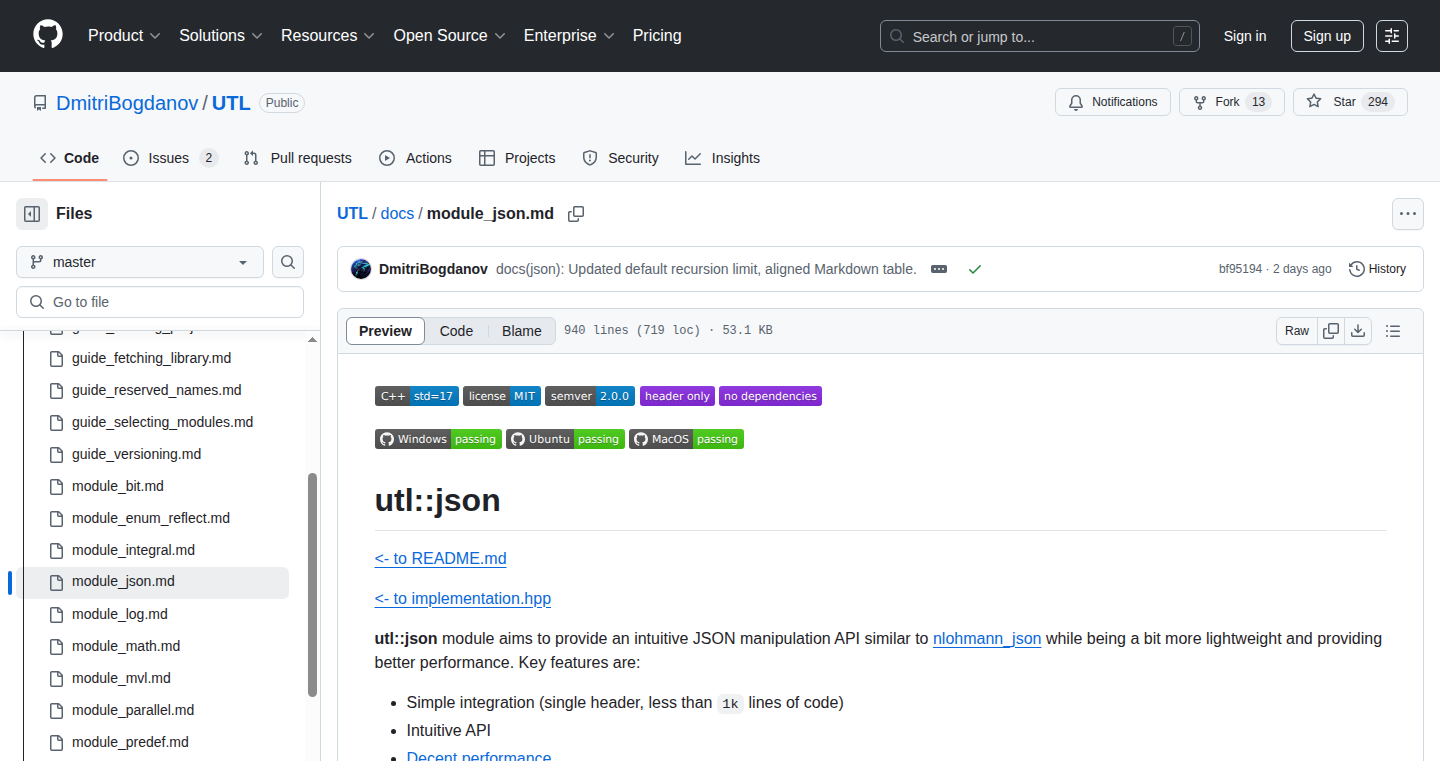1440x761 pixels.
Task: Open the more file actions ellipsis button
Action: tap(1408, 214)
